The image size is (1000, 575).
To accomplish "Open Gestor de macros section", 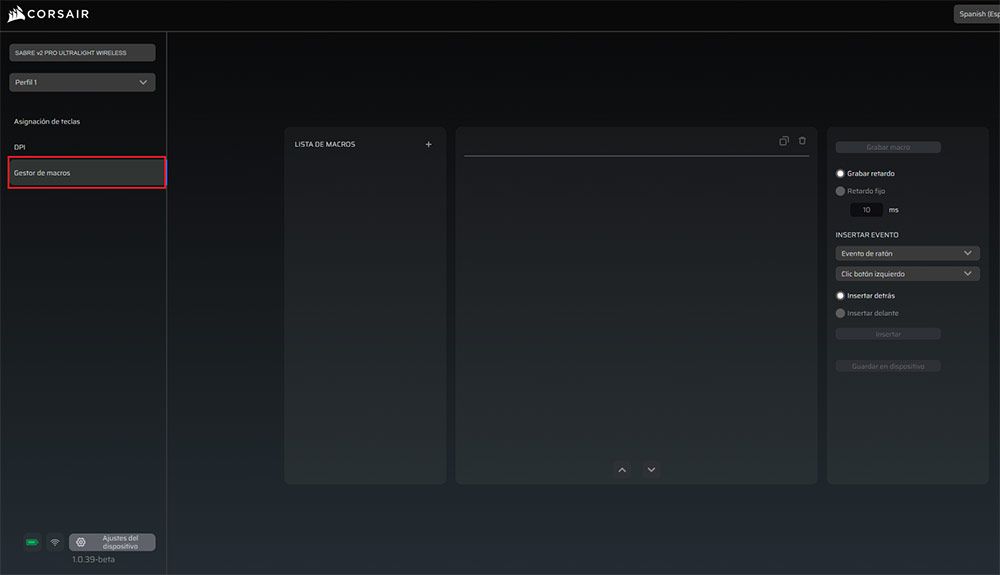I will (x=87, y=173).
